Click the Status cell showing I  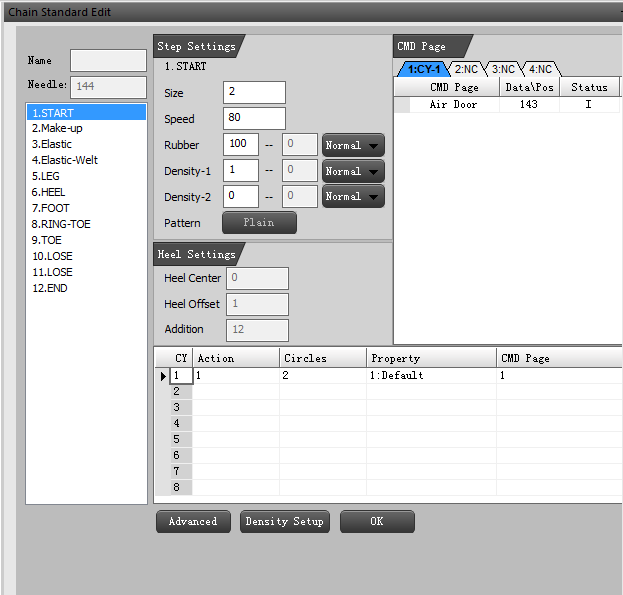point(589,104)
